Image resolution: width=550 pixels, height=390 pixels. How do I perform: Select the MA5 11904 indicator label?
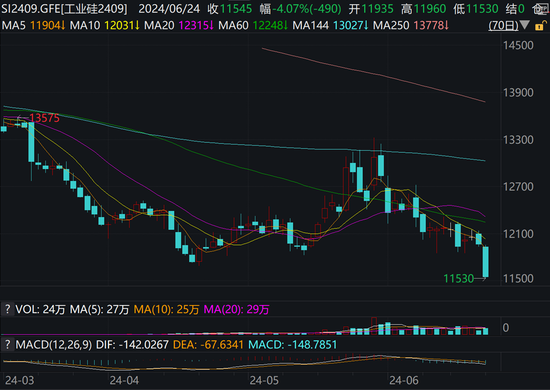(33, 25)
